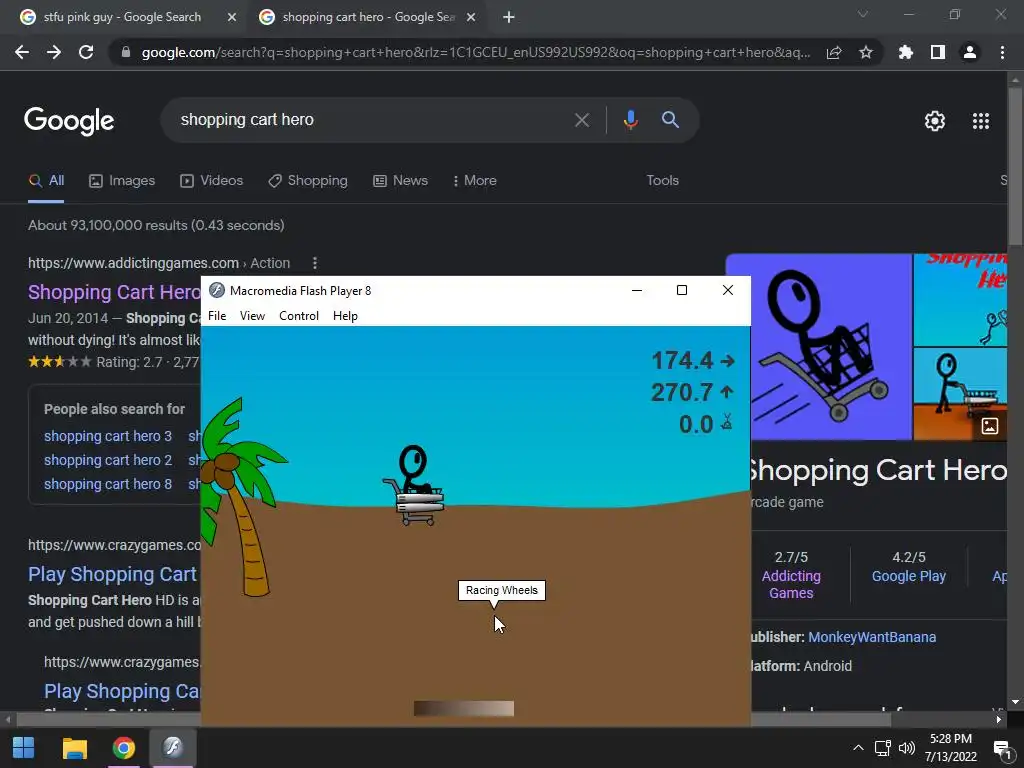Close the 'stfu pink guy' tab
Image resolution: width=1024 pixels, height=768 pixels.
pyautogui.click(x=232, y=17)
